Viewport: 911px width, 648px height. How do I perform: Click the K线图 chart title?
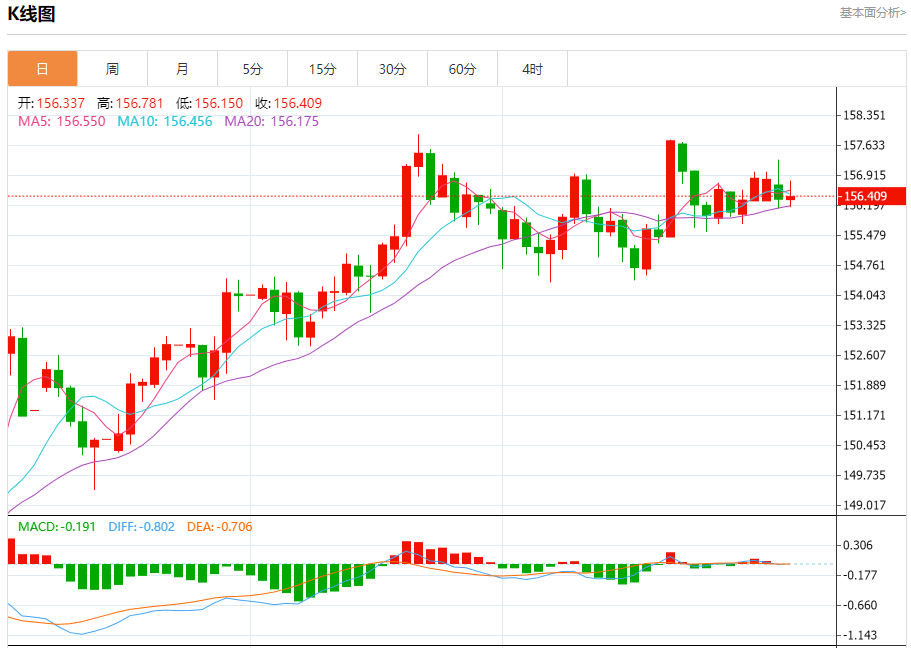click(31, 14)
